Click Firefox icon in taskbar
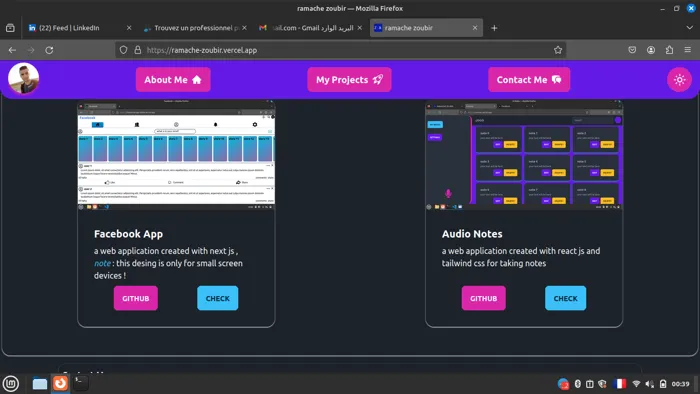 [x=60, y=383]
